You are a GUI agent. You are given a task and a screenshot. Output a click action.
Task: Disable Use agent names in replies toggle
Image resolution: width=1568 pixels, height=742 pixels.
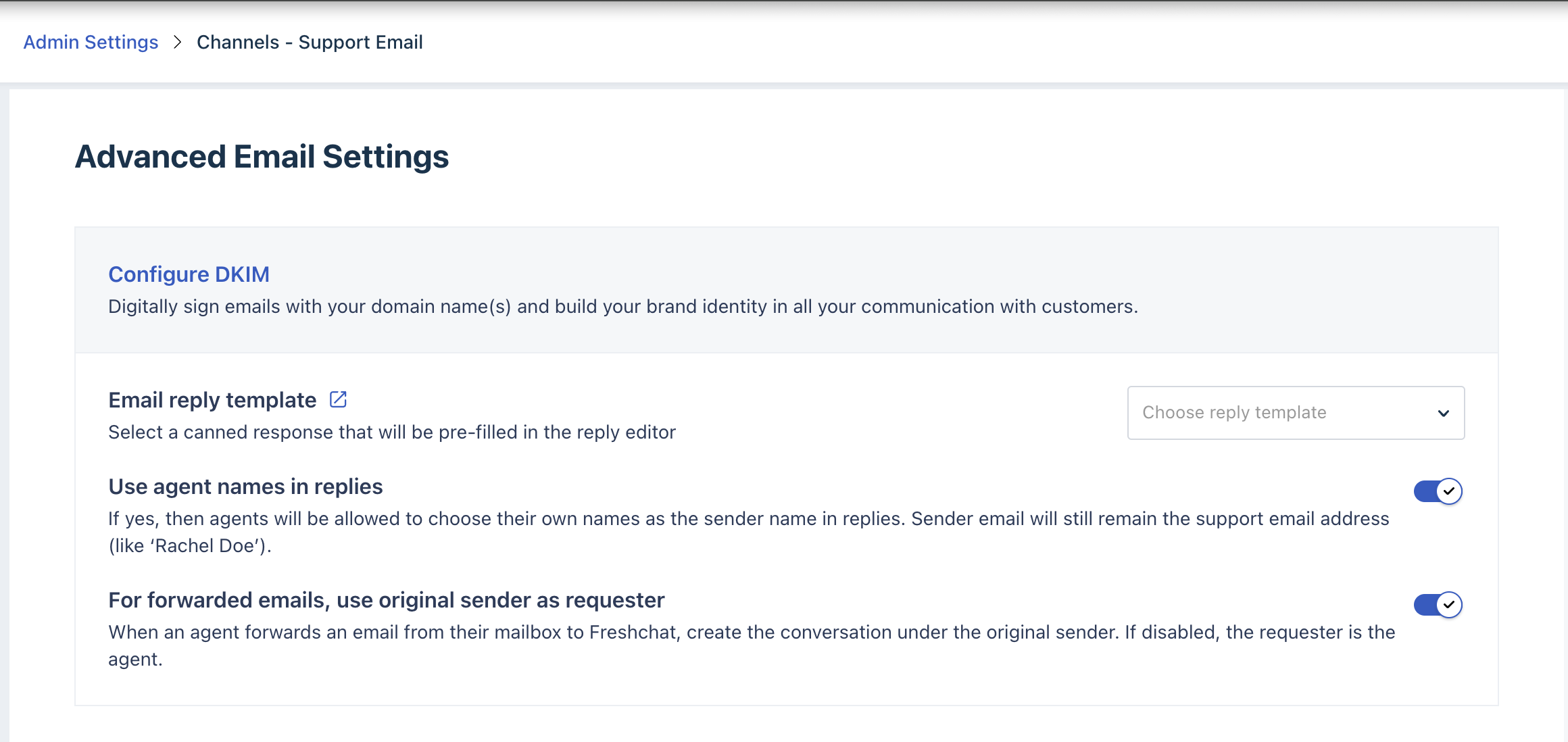click(1437, 491)
